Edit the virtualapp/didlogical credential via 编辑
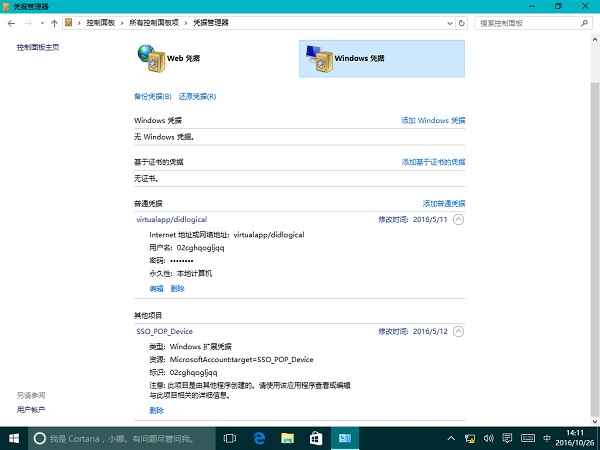 pyautogui.click(x=157, y=289)
